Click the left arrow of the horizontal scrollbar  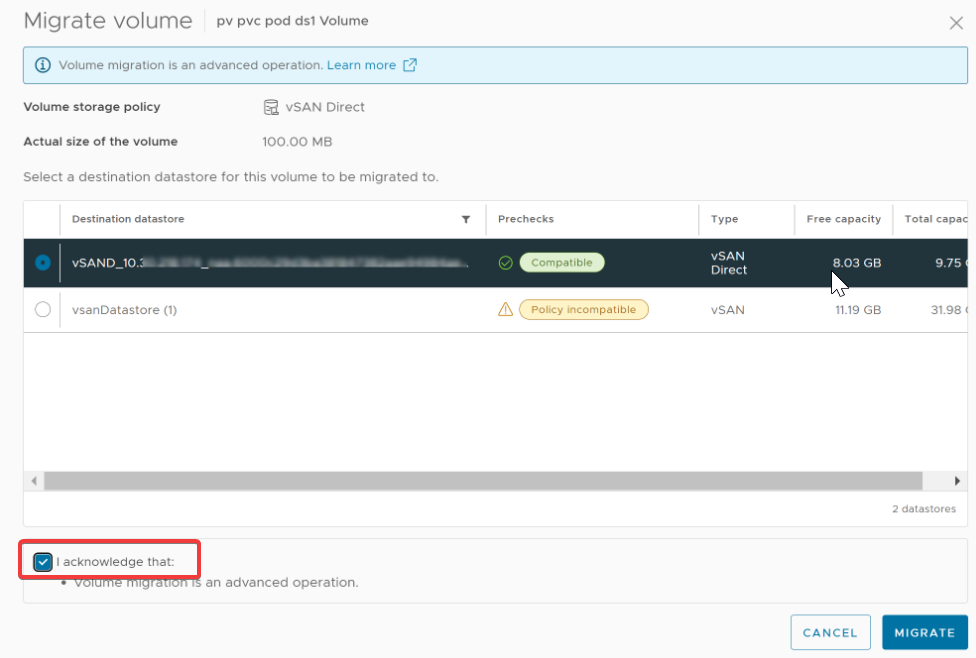[34, 481]
